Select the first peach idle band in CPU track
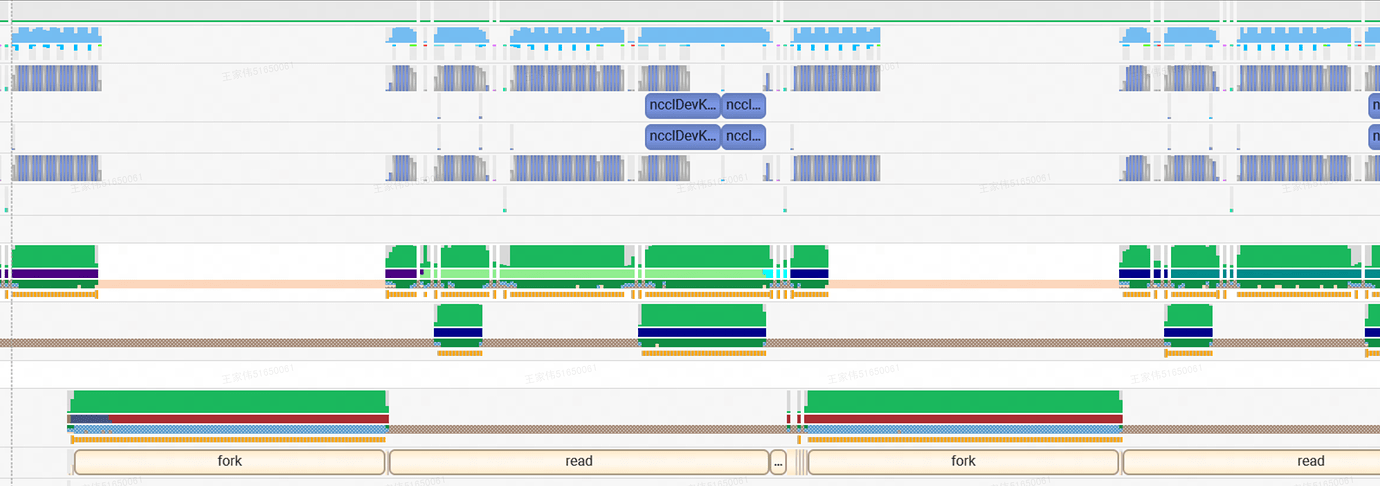This screenshot has width=1380, height=486. (240, 284)
